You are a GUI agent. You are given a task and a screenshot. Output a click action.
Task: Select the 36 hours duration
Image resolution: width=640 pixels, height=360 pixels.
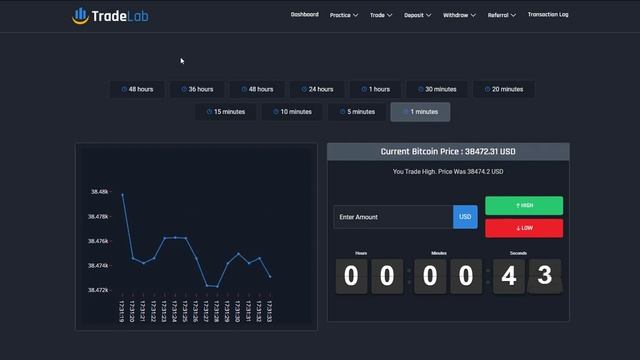coord(197,89)
